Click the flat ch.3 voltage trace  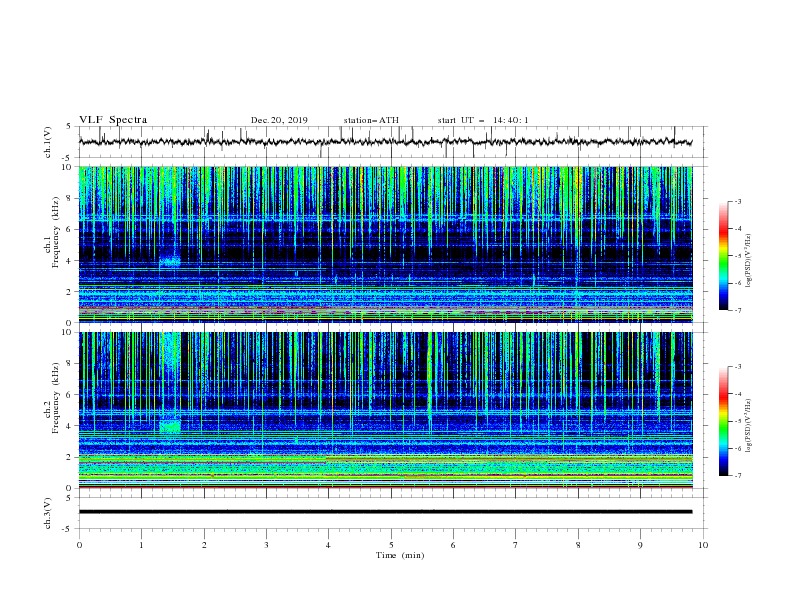click(385, 512)
